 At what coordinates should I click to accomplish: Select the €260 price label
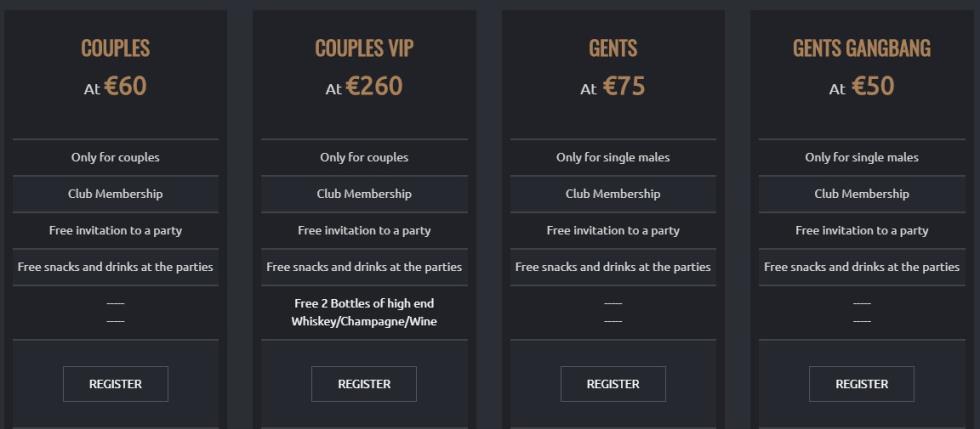374,86
